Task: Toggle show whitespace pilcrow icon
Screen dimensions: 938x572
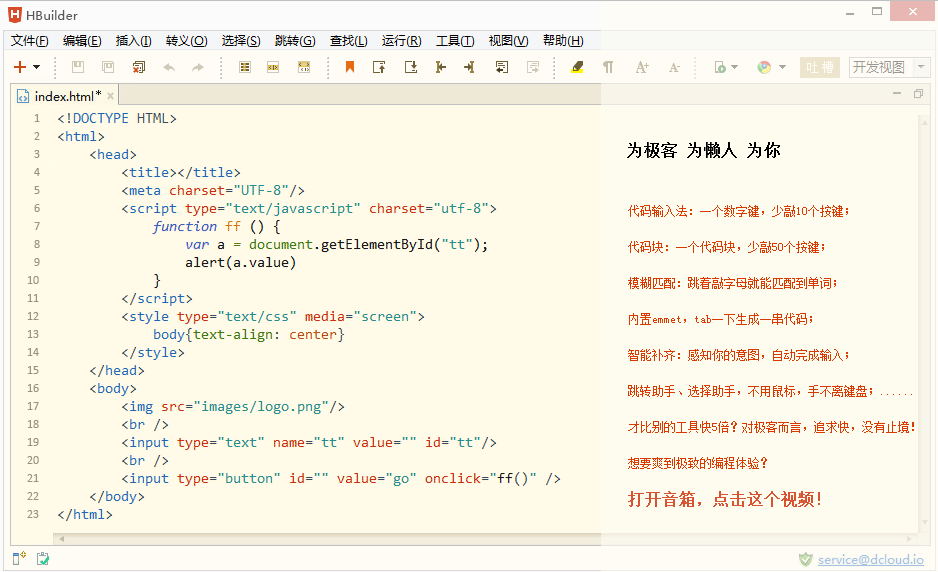Action: click(608, 67)
